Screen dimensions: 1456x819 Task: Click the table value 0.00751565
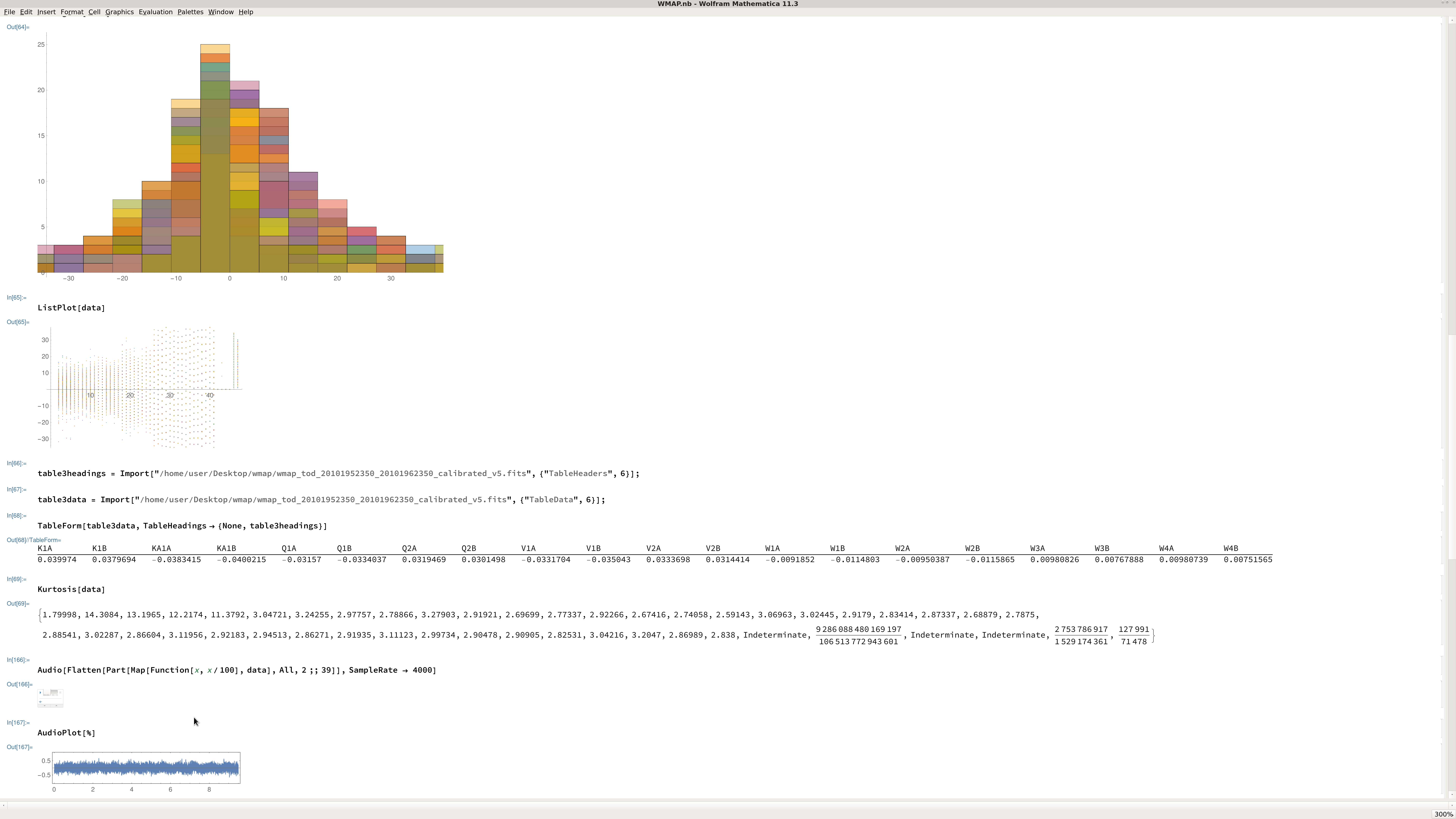pos(1248,560)
